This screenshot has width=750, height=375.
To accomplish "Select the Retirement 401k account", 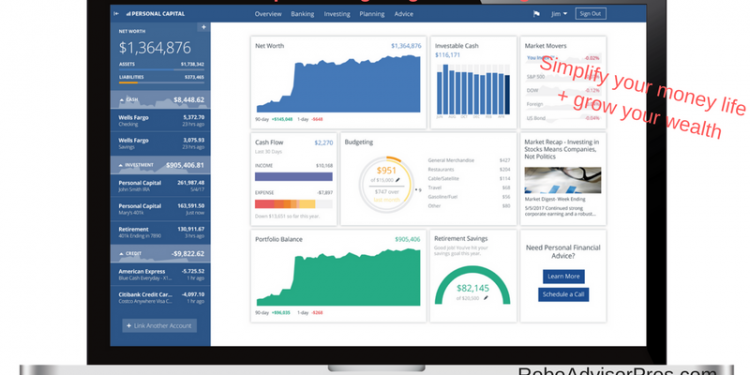I will point(160,232).
